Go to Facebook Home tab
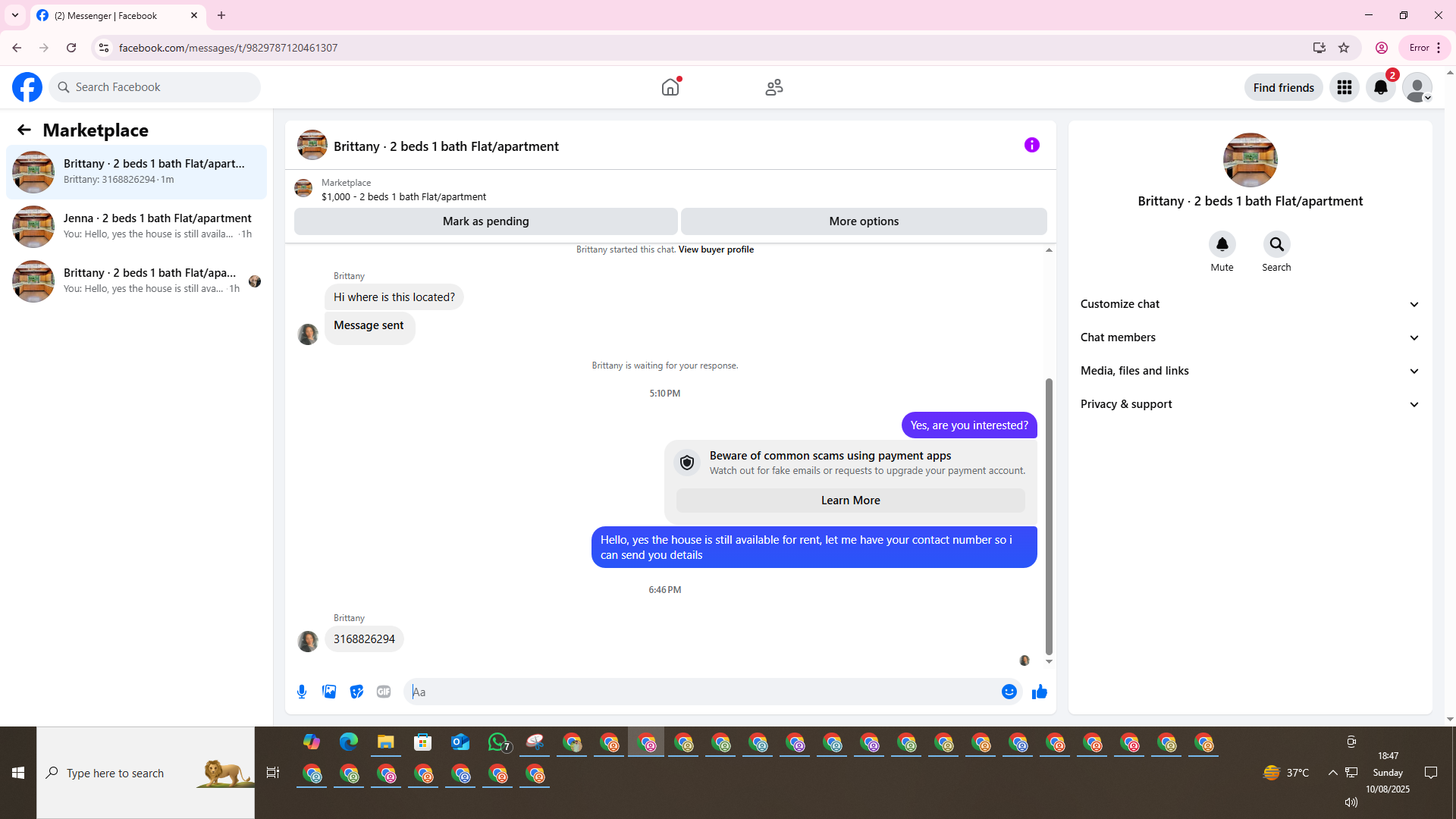Viewport: 1456px width, 819px height. pos(670,88)
